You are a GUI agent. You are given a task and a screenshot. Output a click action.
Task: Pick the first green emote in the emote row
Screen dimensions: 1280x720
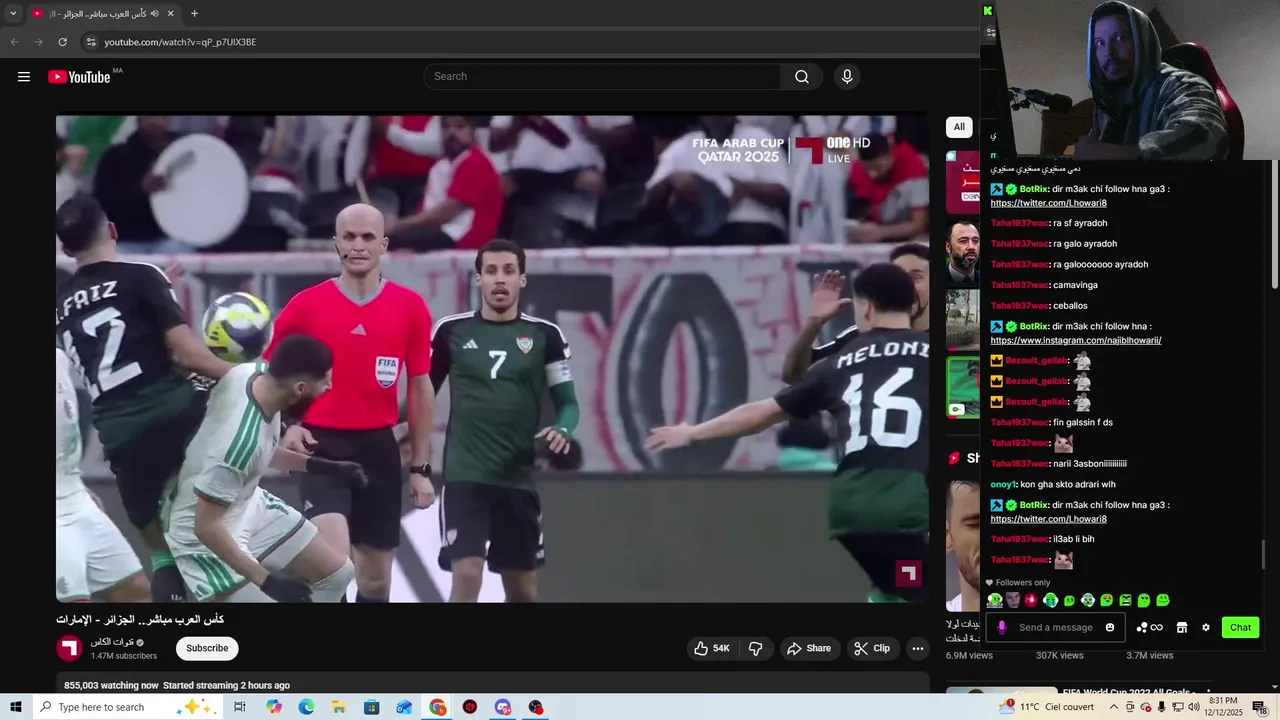[x=995, y=600]
